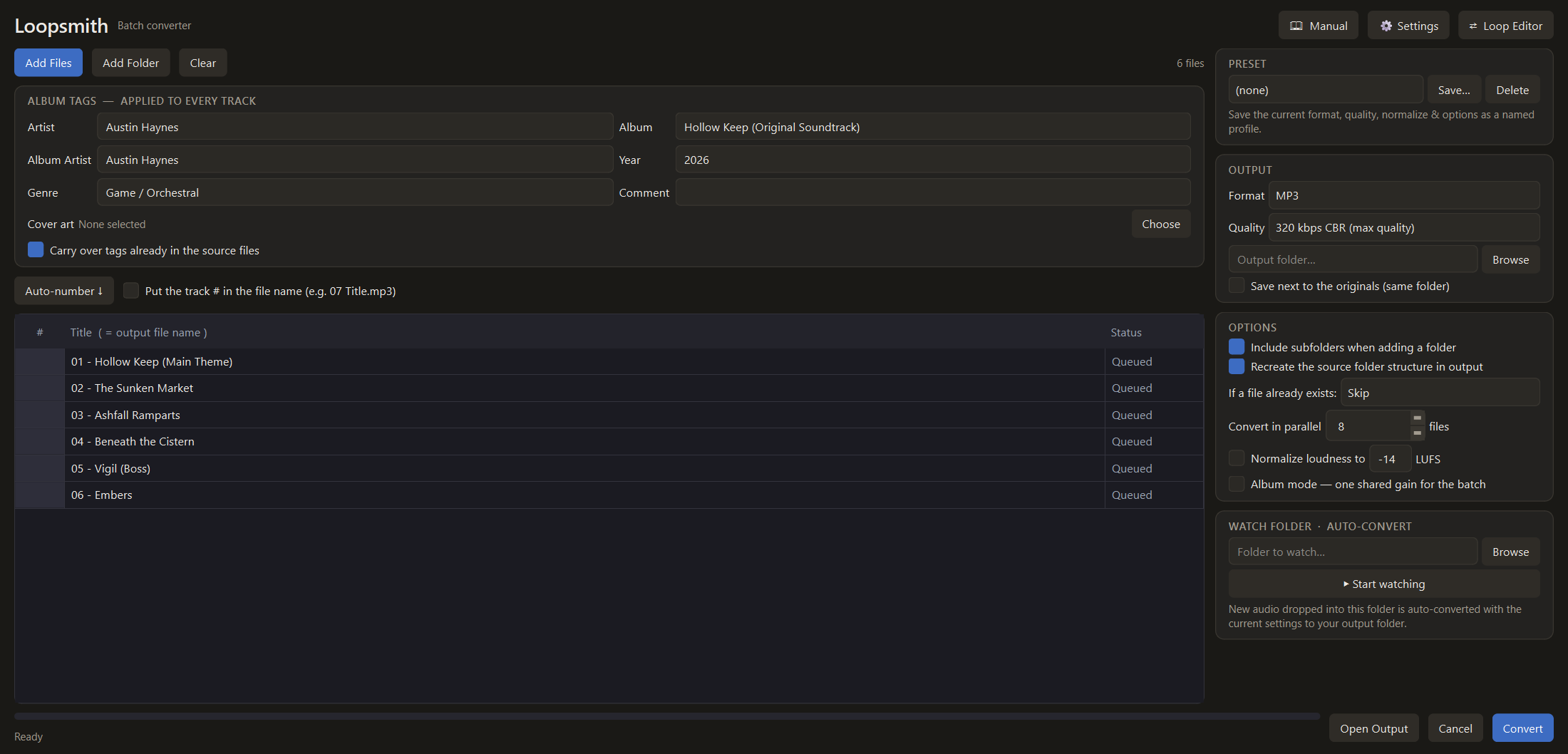Clear the file list
The width and height of the screenshot is (1568, 754).
[202, 63]
